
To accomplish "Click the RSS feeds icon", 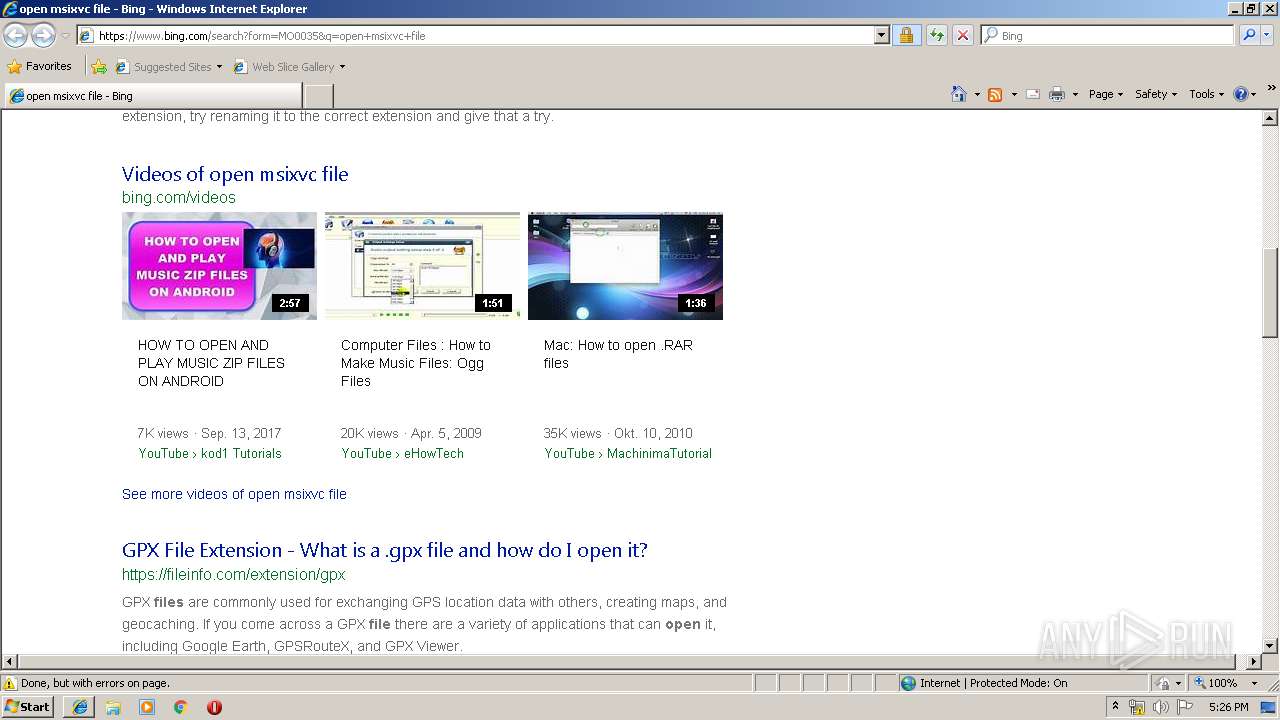I will click(995, 94).
